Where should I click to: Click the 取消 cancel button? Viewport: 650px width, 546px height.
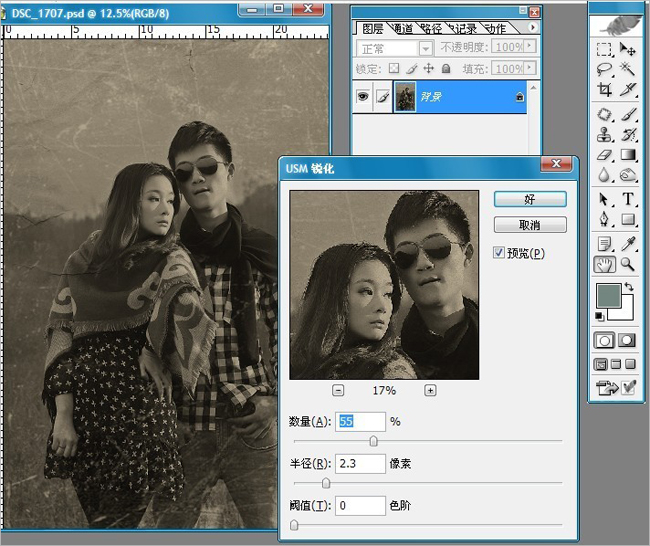530,225
